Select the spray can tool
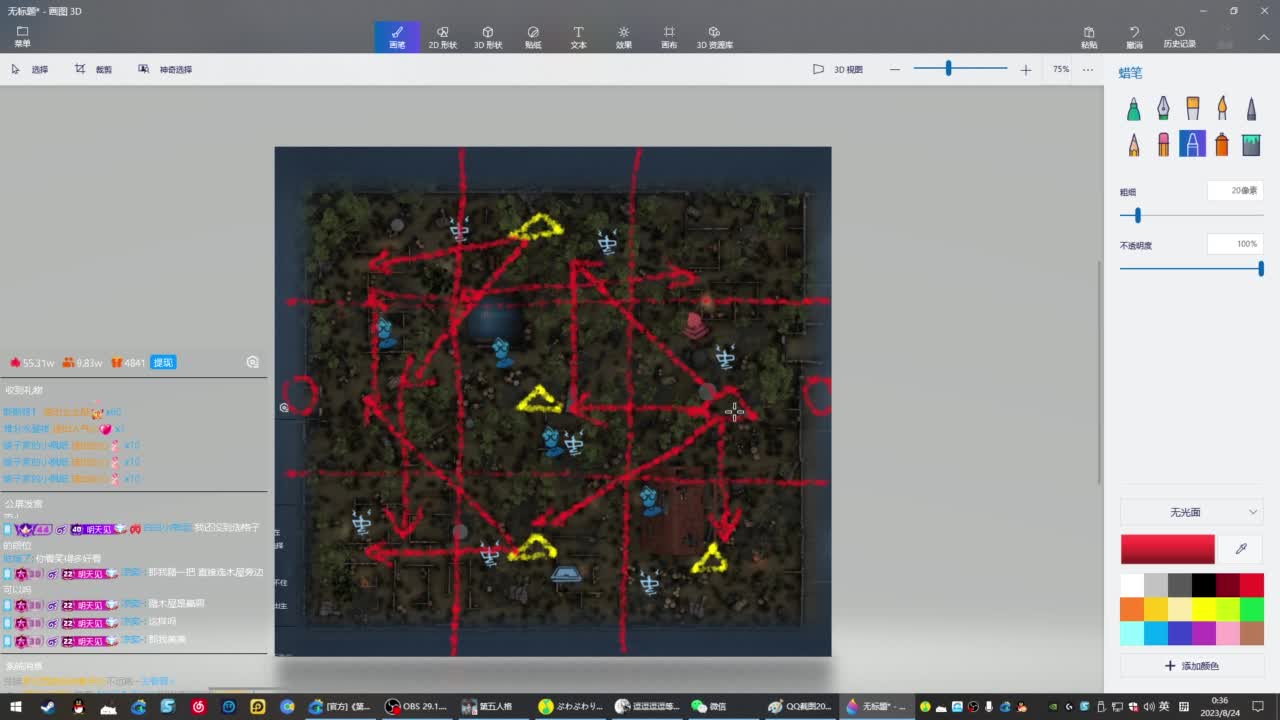 coord(1222,144)
